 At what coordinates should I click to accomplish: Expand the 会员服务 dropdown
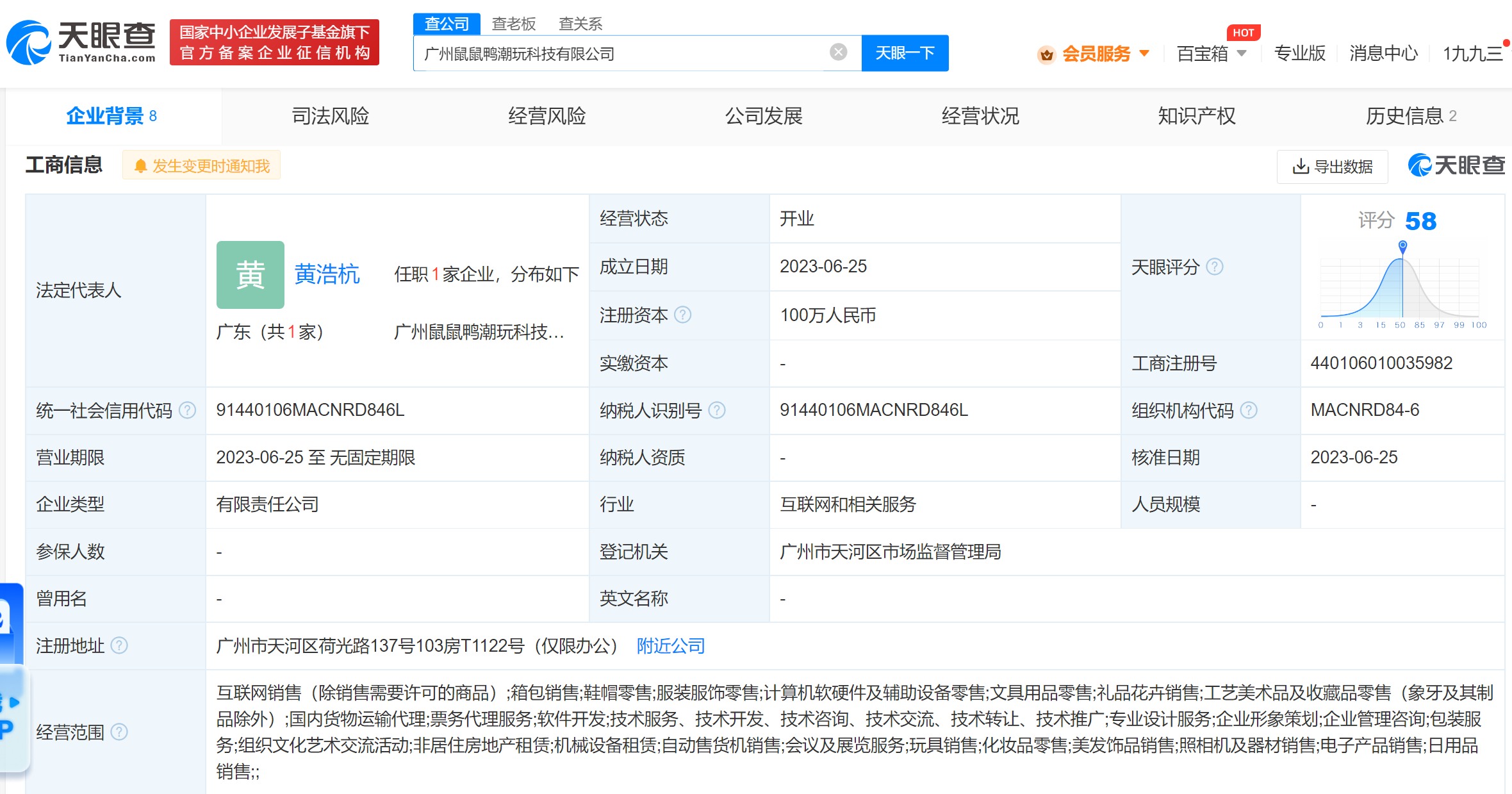tap(1144, 53)
